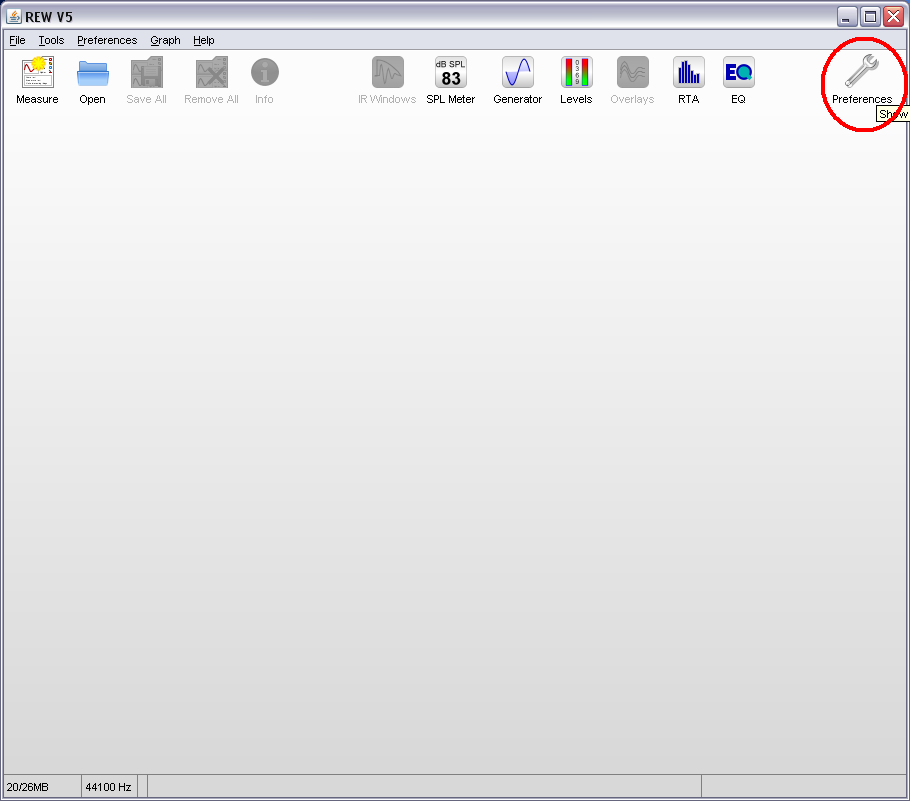Open the EQ window
This screenshot has height=801, width=910.
[x=738, y=73]
